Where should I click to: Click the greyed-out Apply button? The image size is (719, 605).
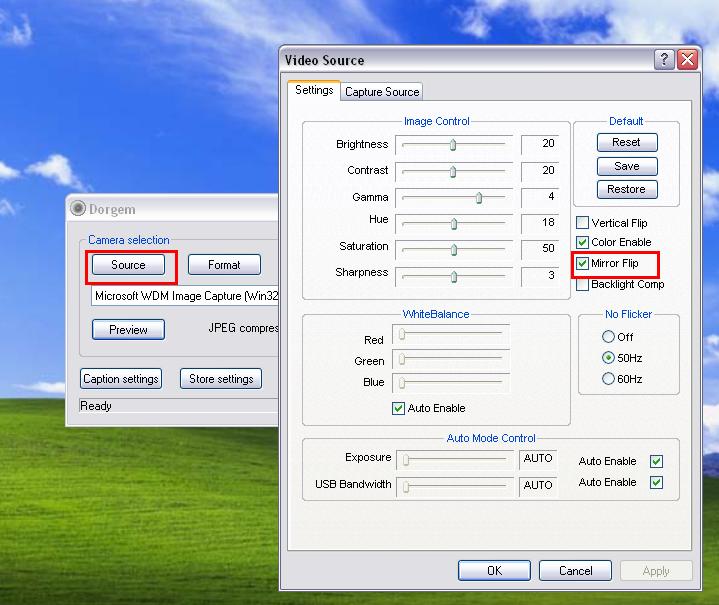pyautogui.click(x=656, y=571)
